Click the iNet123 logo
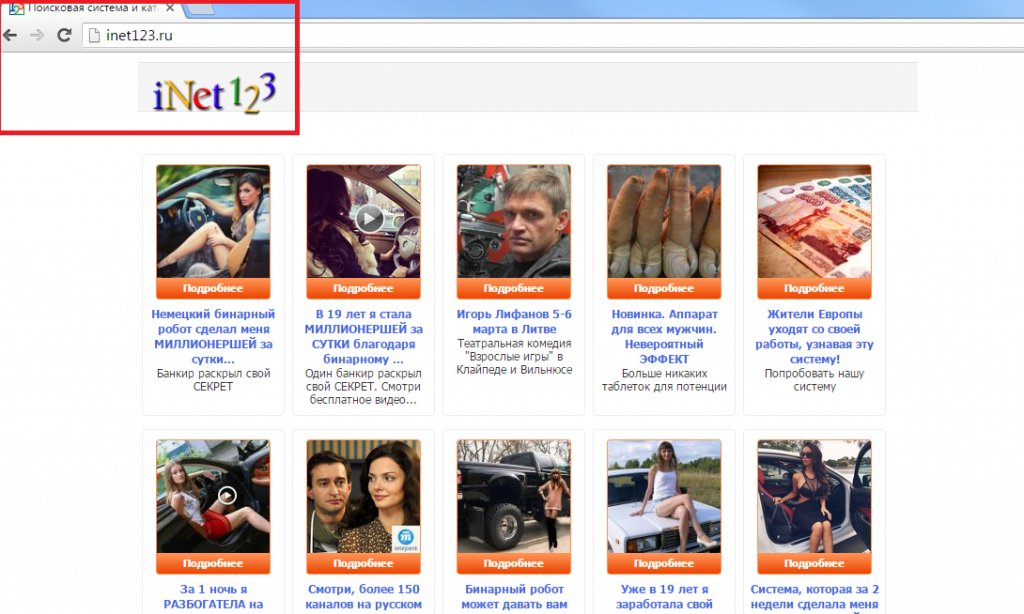The height and width of the screenshot is (614, 1024). coord(214,93)
